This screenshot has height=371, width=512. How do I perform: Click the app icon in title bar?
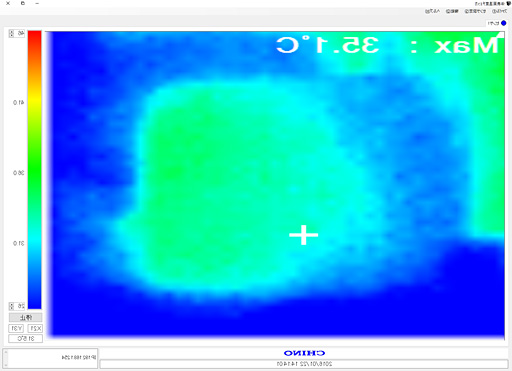coord(508,3)
